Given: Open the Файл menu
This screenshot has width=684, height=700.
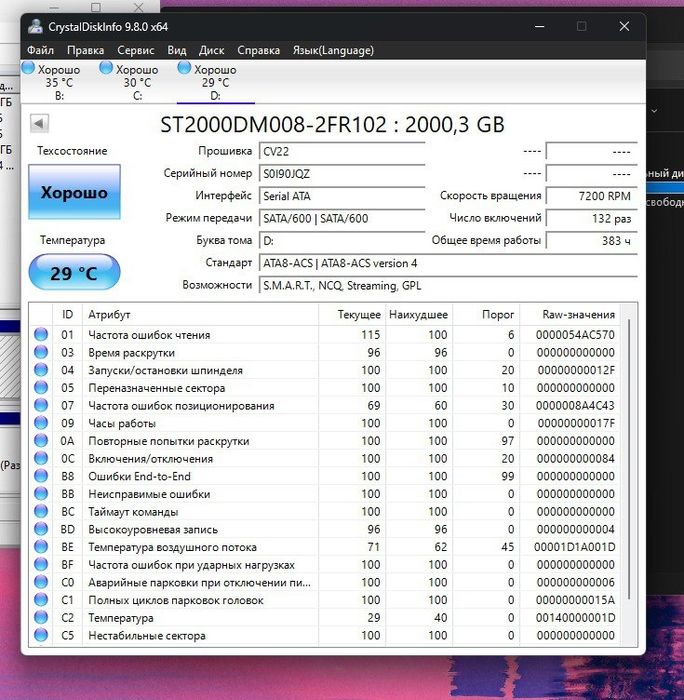Looking at the screenshot, I should point(40,50).
